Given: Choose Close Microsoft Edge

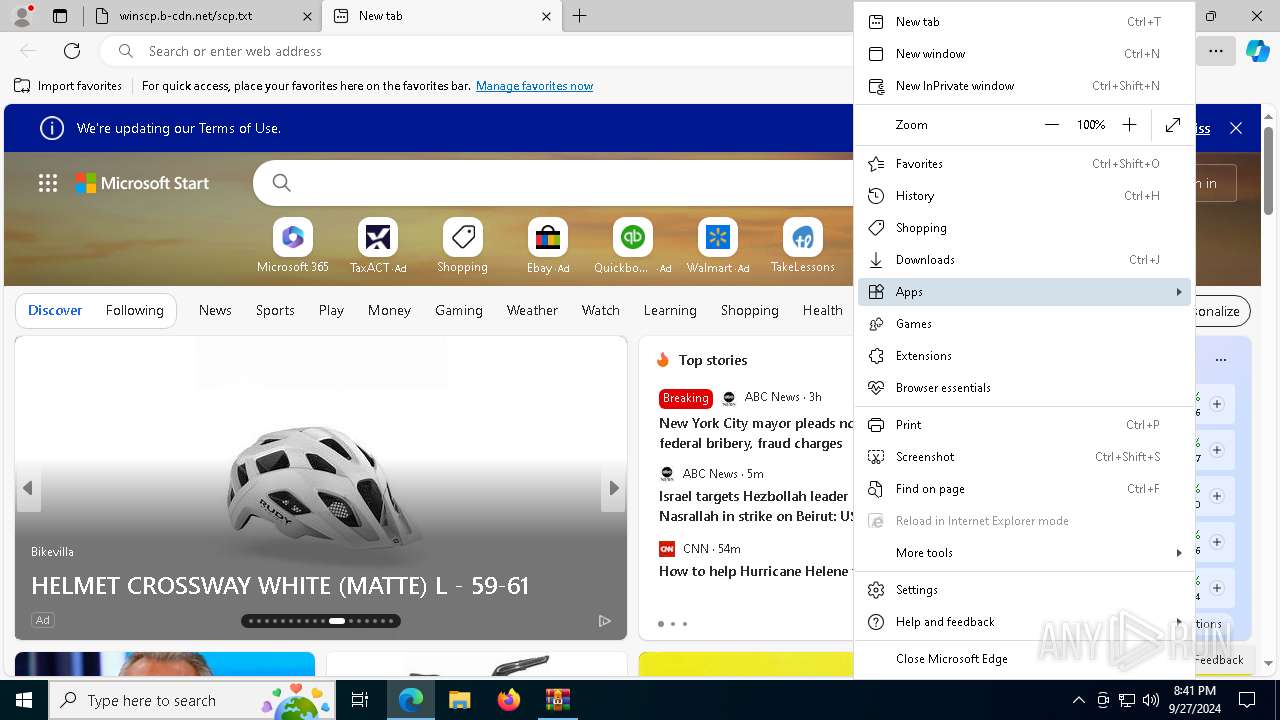Looking at the screenshot, I should coord(1024,659).
